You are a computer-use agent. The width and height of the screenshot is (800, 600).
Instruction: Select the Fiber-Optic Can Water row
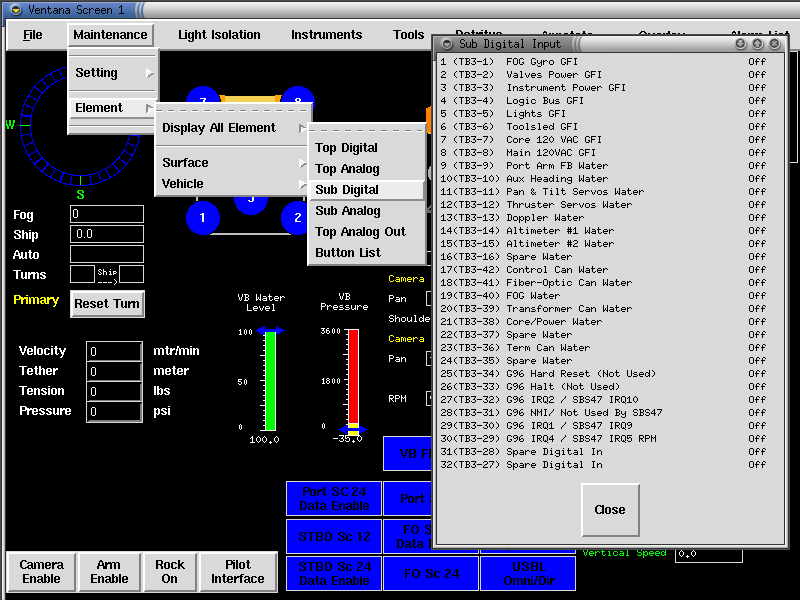[604, 283]
